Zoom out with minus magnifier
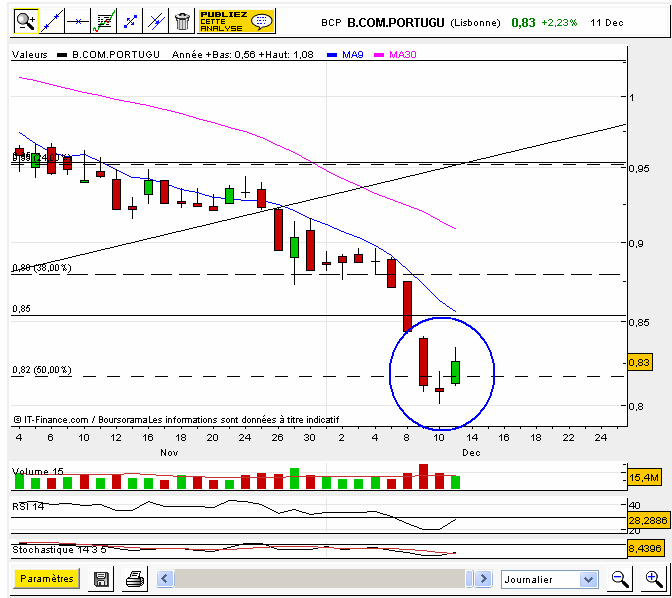The height and width of the screenshot is (598, 672). [620, 579]
